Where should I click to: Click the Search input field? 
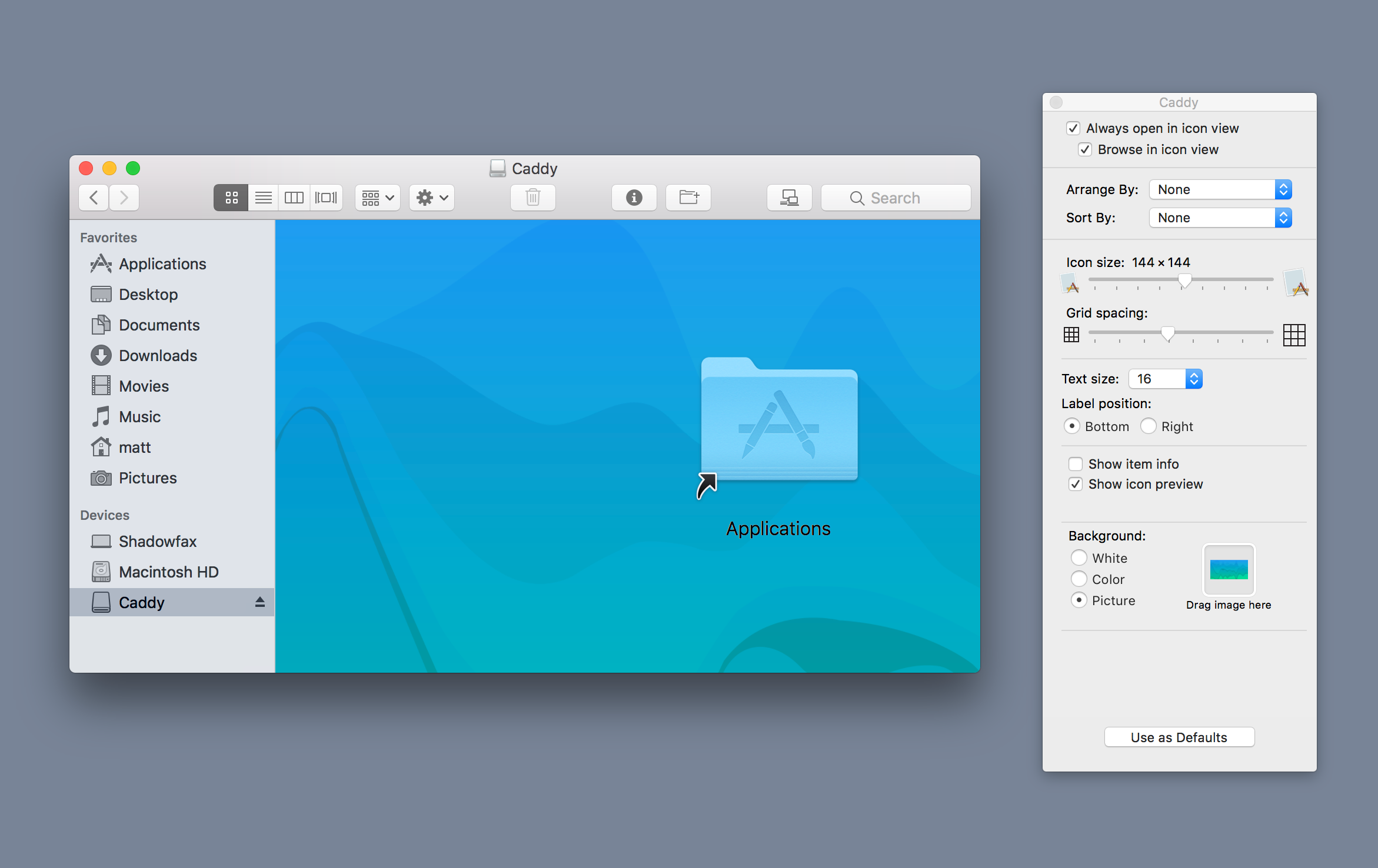point(896,197)
